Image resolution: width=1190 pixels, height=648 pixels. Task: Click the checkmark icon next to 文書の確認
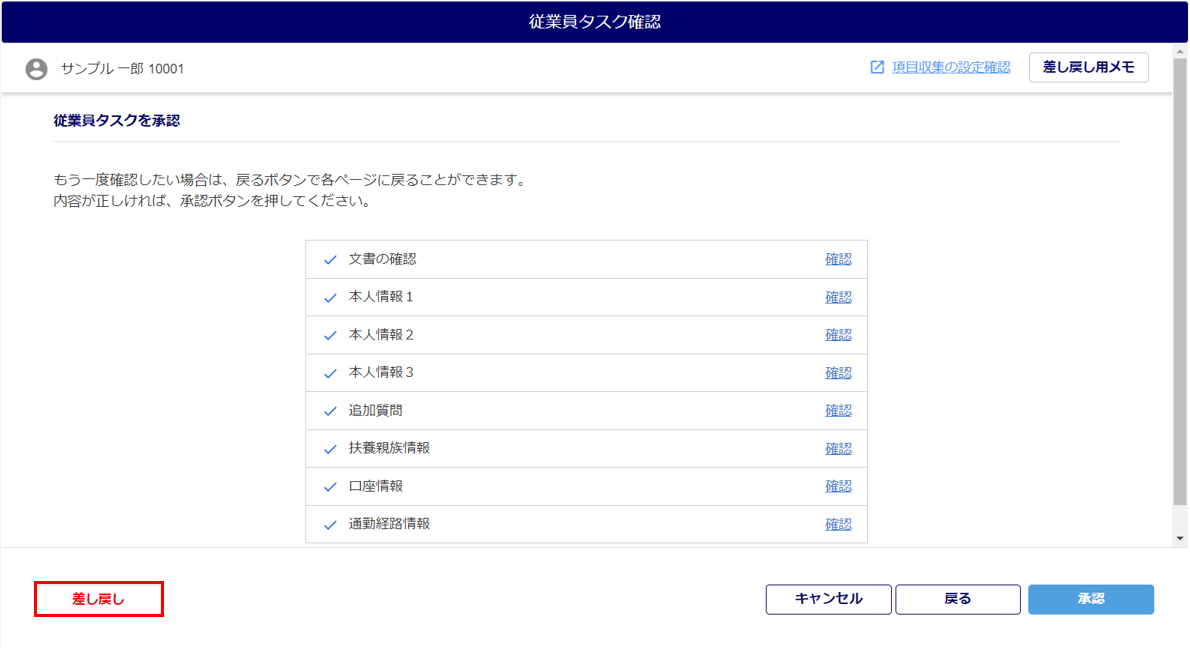point(330,260)
